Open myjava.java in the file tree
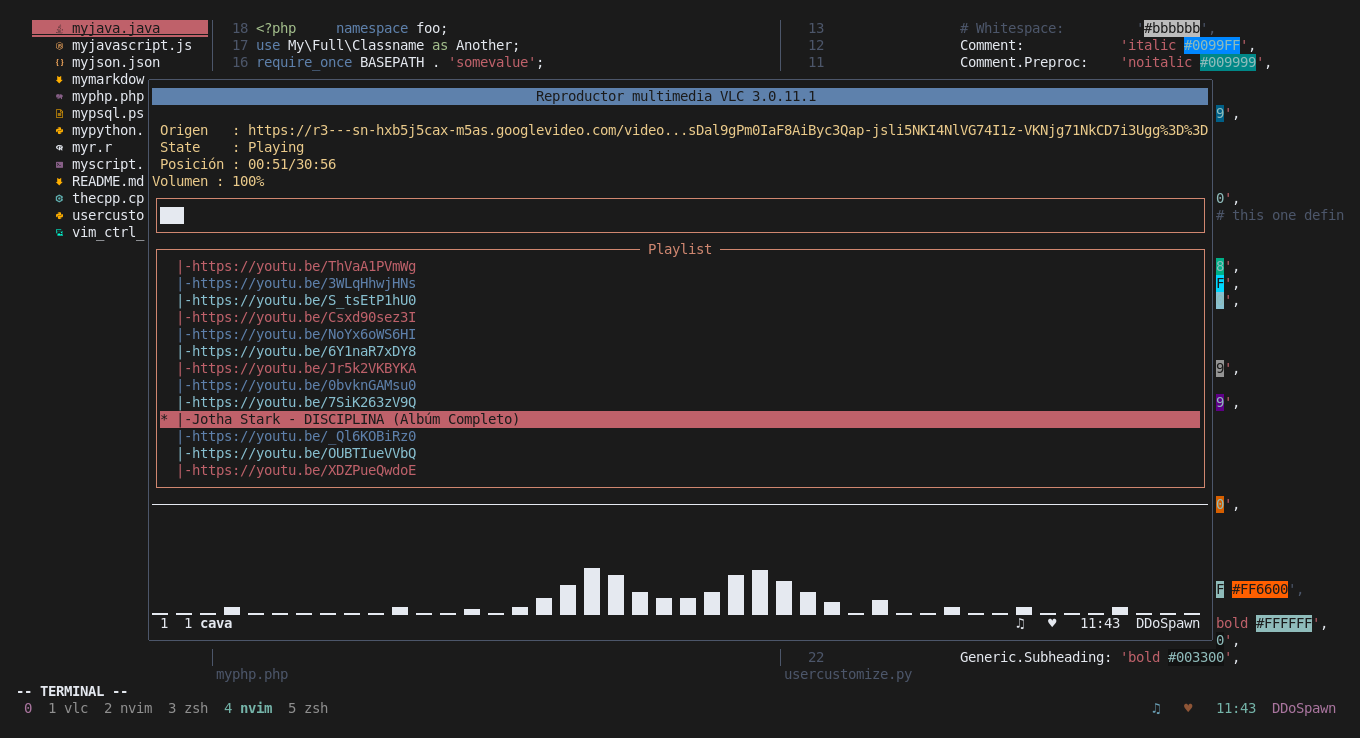This screenshot has height=738, width=1360. [116, 28]
